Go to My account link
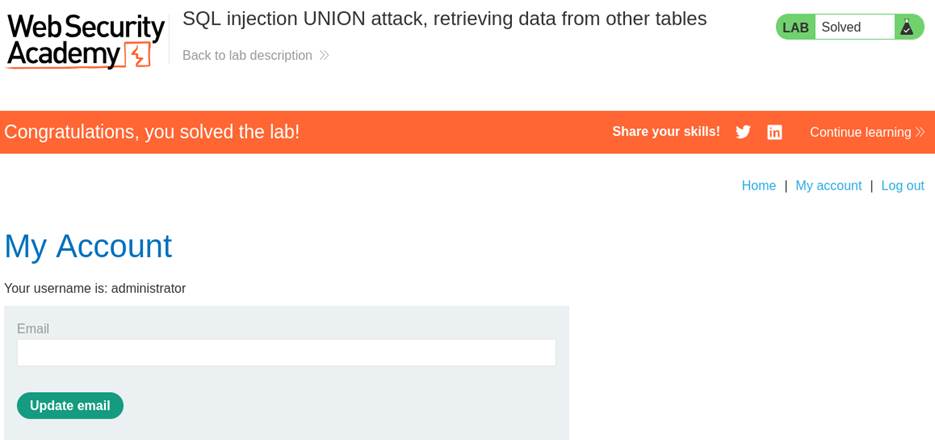The image size is (935, 440). click(828, 186)
